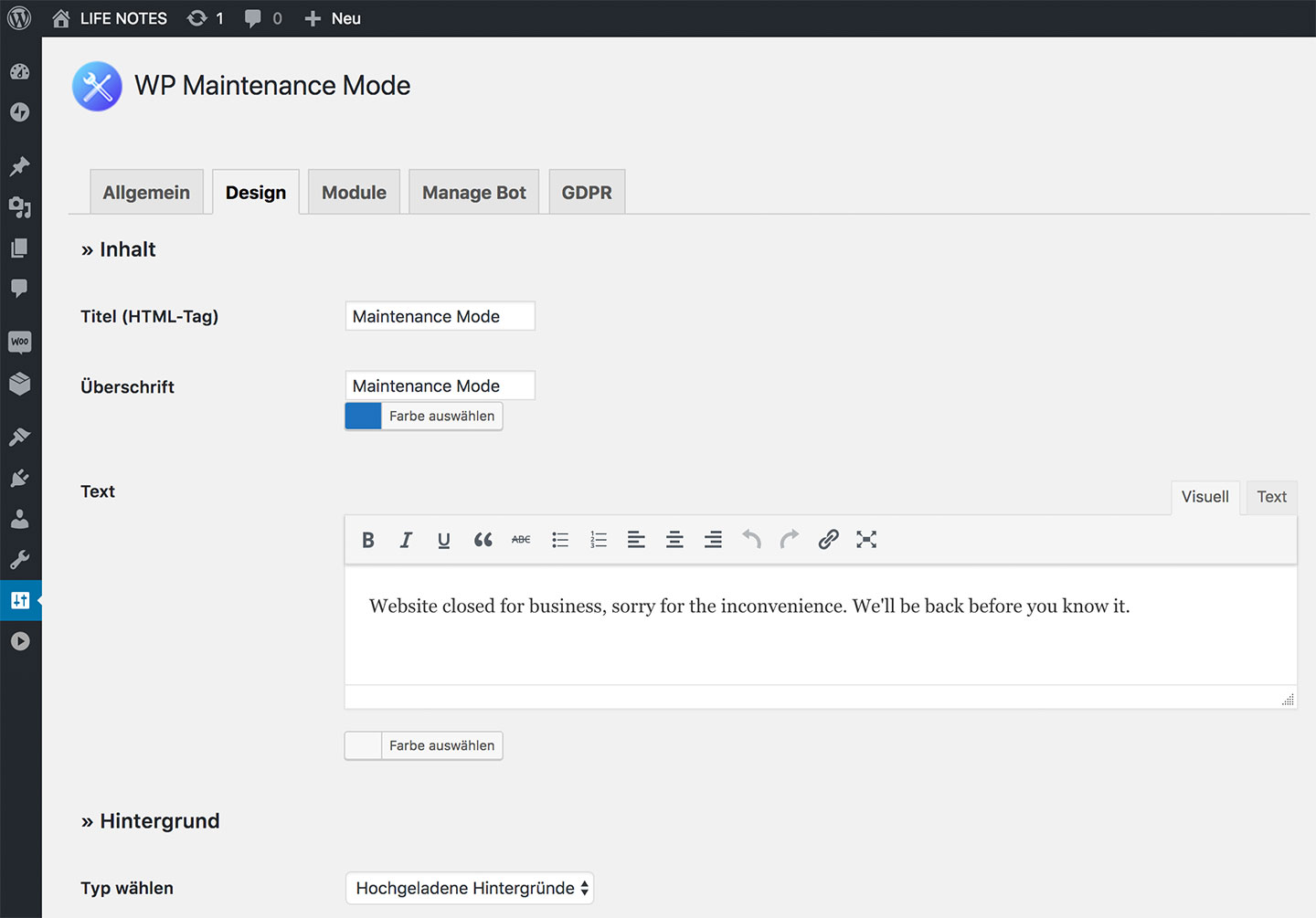The image size is (1316, 918).
Task: Open the WordPress logo menu
Action: (x=19, y=17)
